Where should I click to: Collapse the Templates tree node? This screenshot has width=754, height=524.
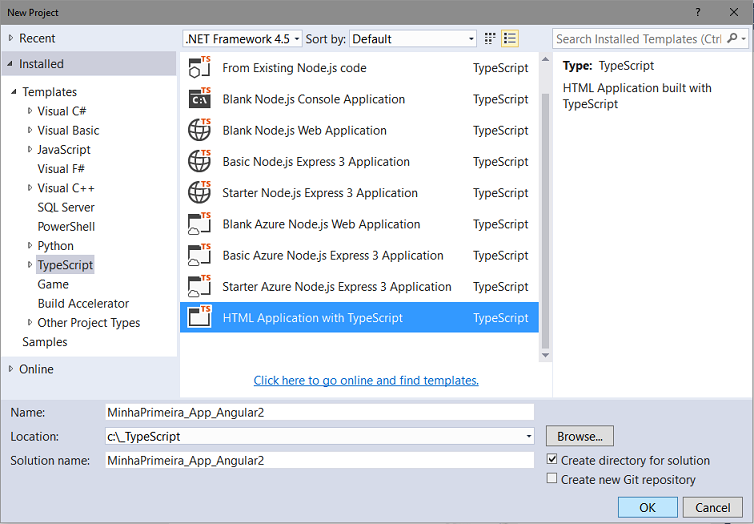(x=14, y=91)
